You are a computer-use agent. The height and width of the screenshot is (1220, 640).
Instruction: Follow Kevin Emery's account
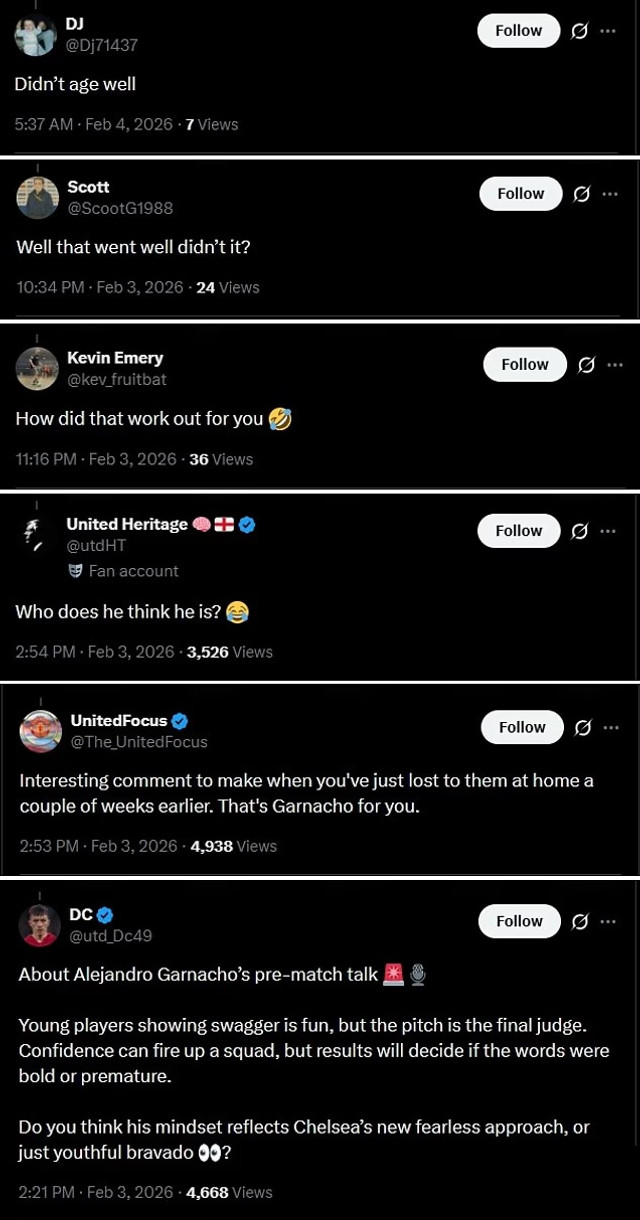pyautogui.click(x=525, y=365)
